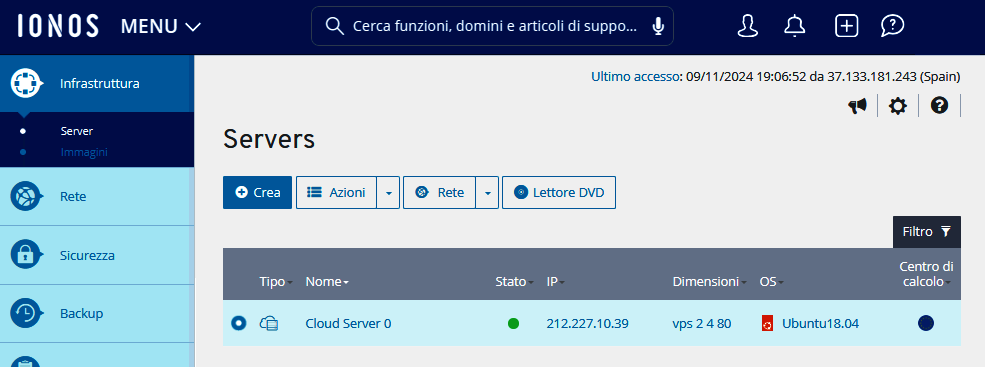985x367 pixels.
Task: Click the Backup clock icon
Action: pos(26,313)
